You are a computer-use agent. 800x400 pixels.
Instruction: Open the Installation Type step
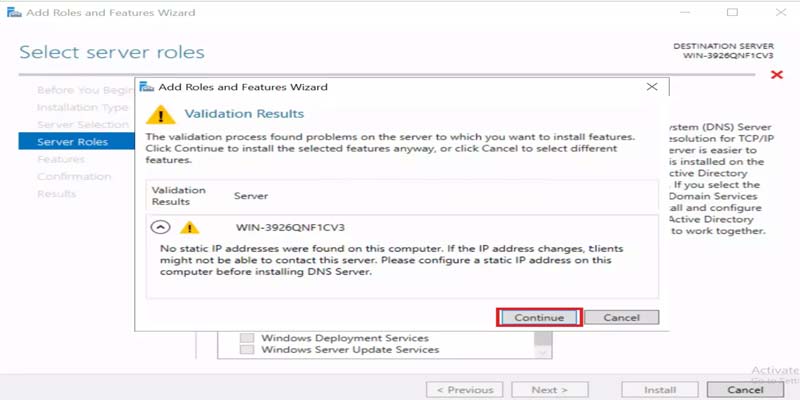click(x=82, y=107)
